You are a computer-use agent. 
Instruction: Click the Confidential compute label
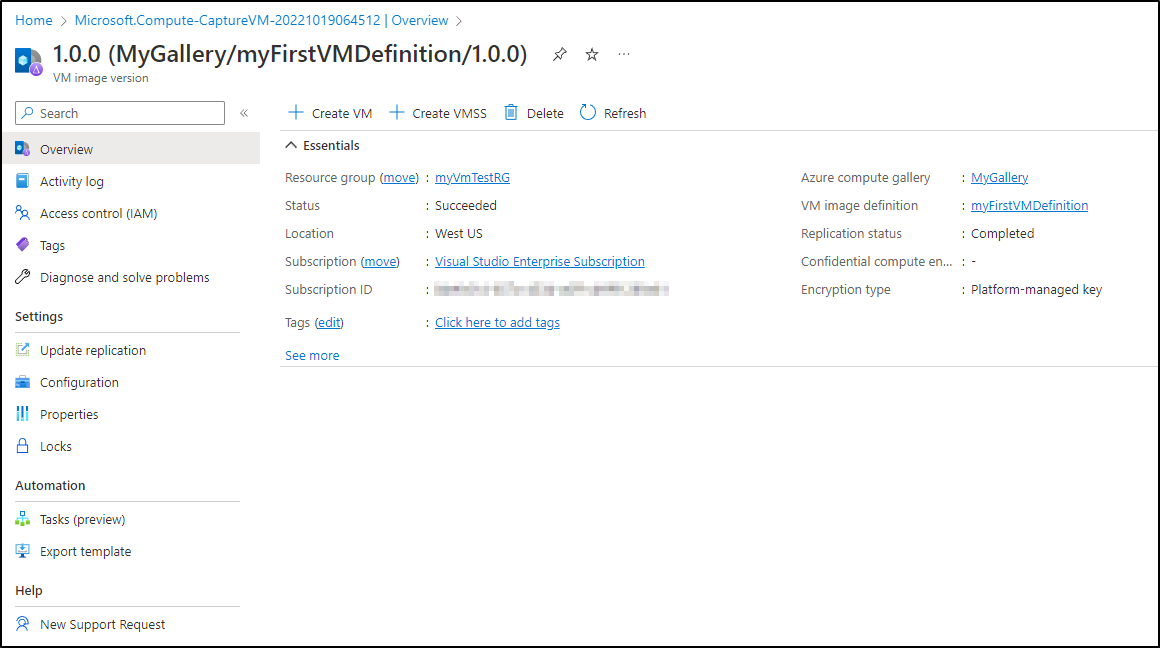pyautogui.click(x=877, y=262)
